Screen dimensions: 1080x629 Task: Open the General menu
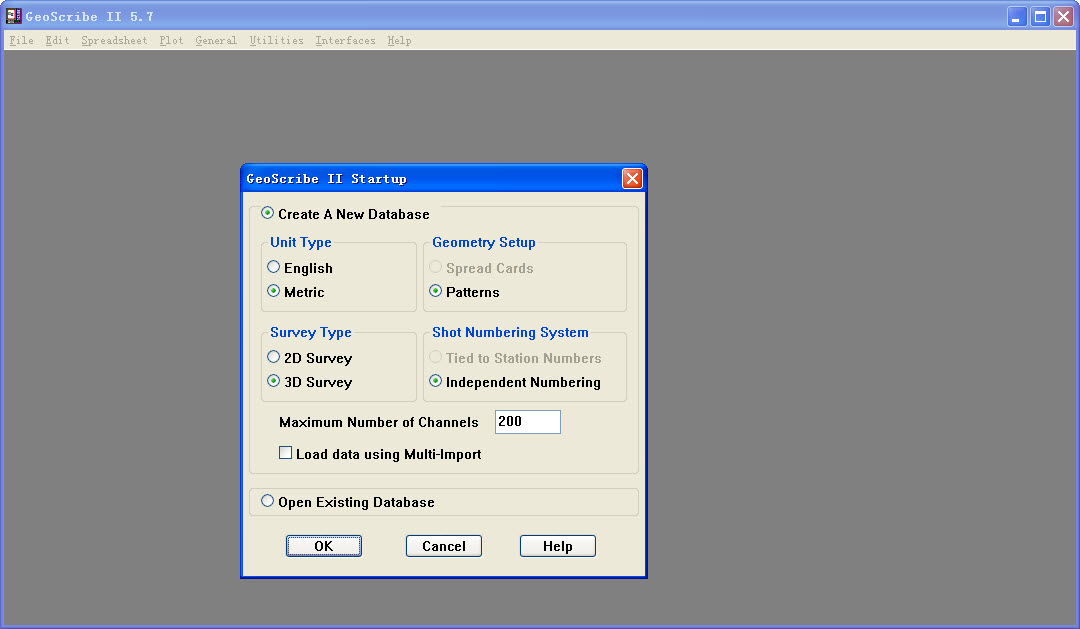216,41
